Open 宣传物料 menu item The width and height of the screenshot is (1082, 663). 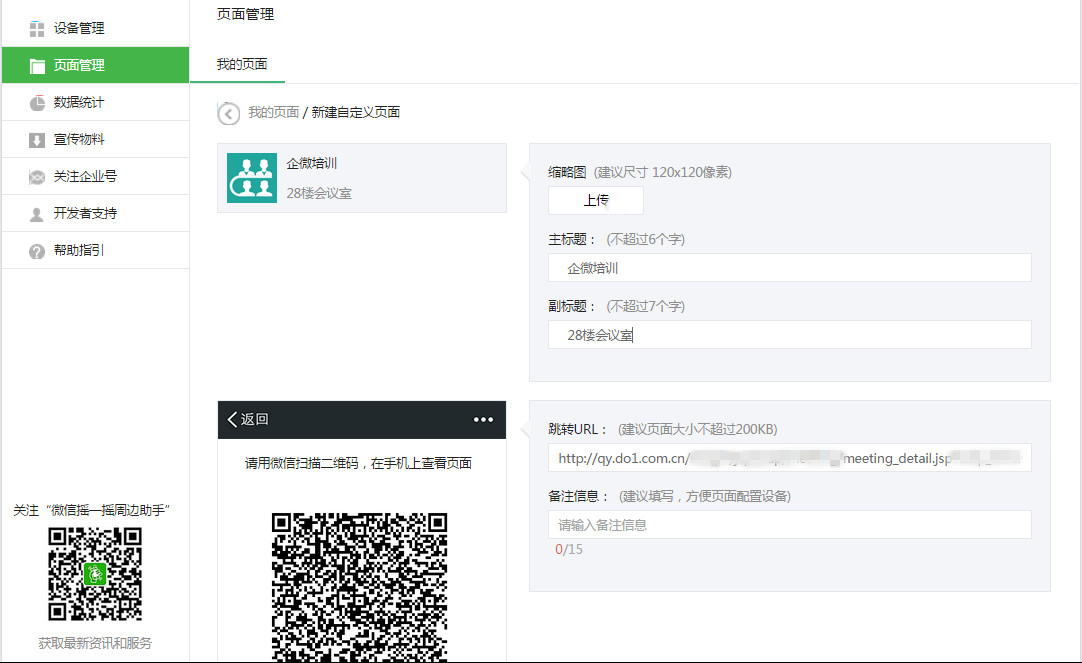(95, 139)
